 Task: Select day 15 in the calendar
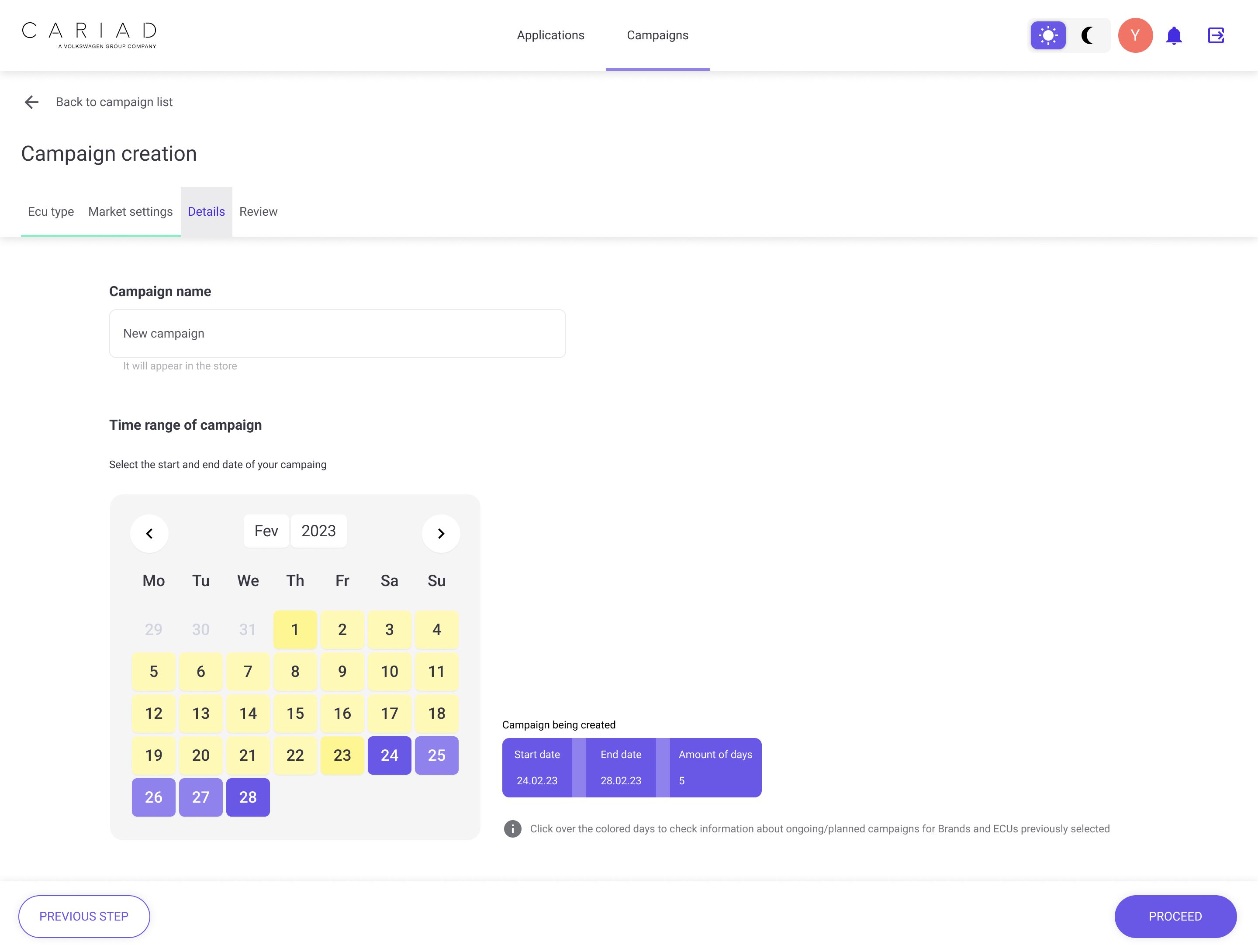[295, 713]
